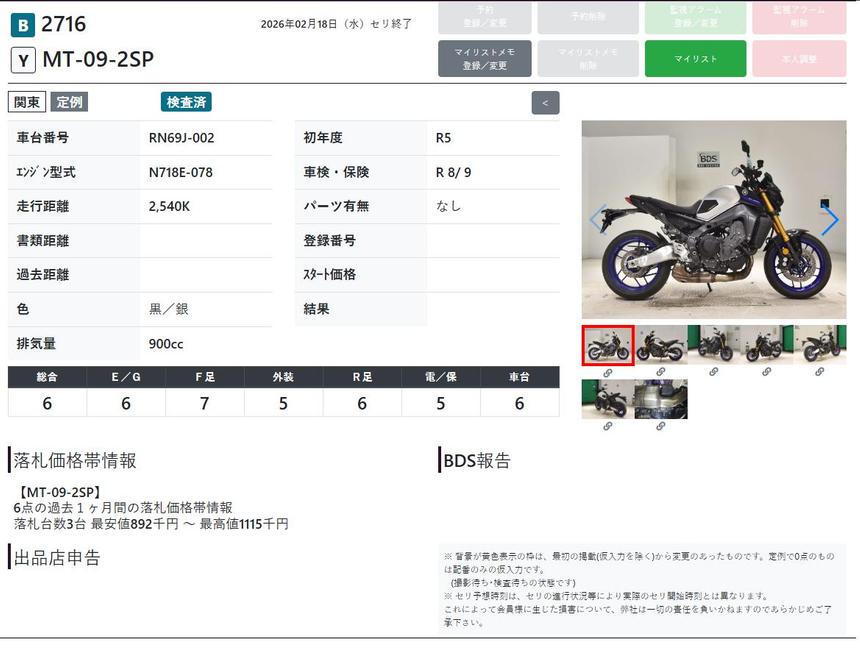Select the 定例 gray tag
The height and width of the screenshot is (665, 860).
69,102
